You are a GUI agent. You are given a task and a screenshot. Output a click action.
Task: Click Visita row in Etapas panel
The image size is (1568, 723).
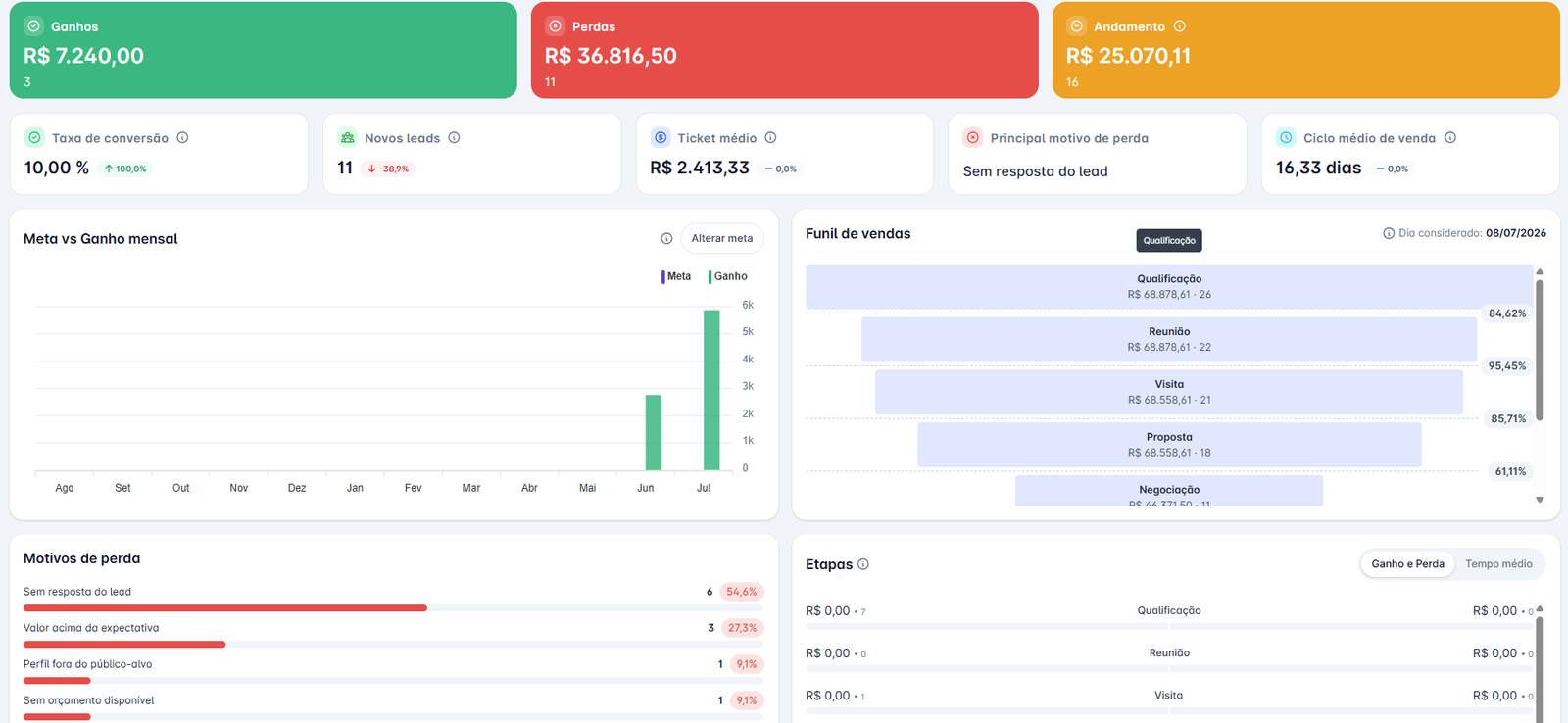coord(1169,699)
